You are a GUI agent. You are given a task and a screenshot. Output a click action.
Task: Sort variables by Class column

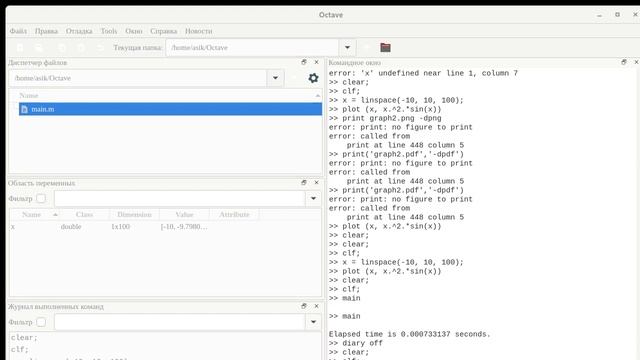click(x=84, y=214)
